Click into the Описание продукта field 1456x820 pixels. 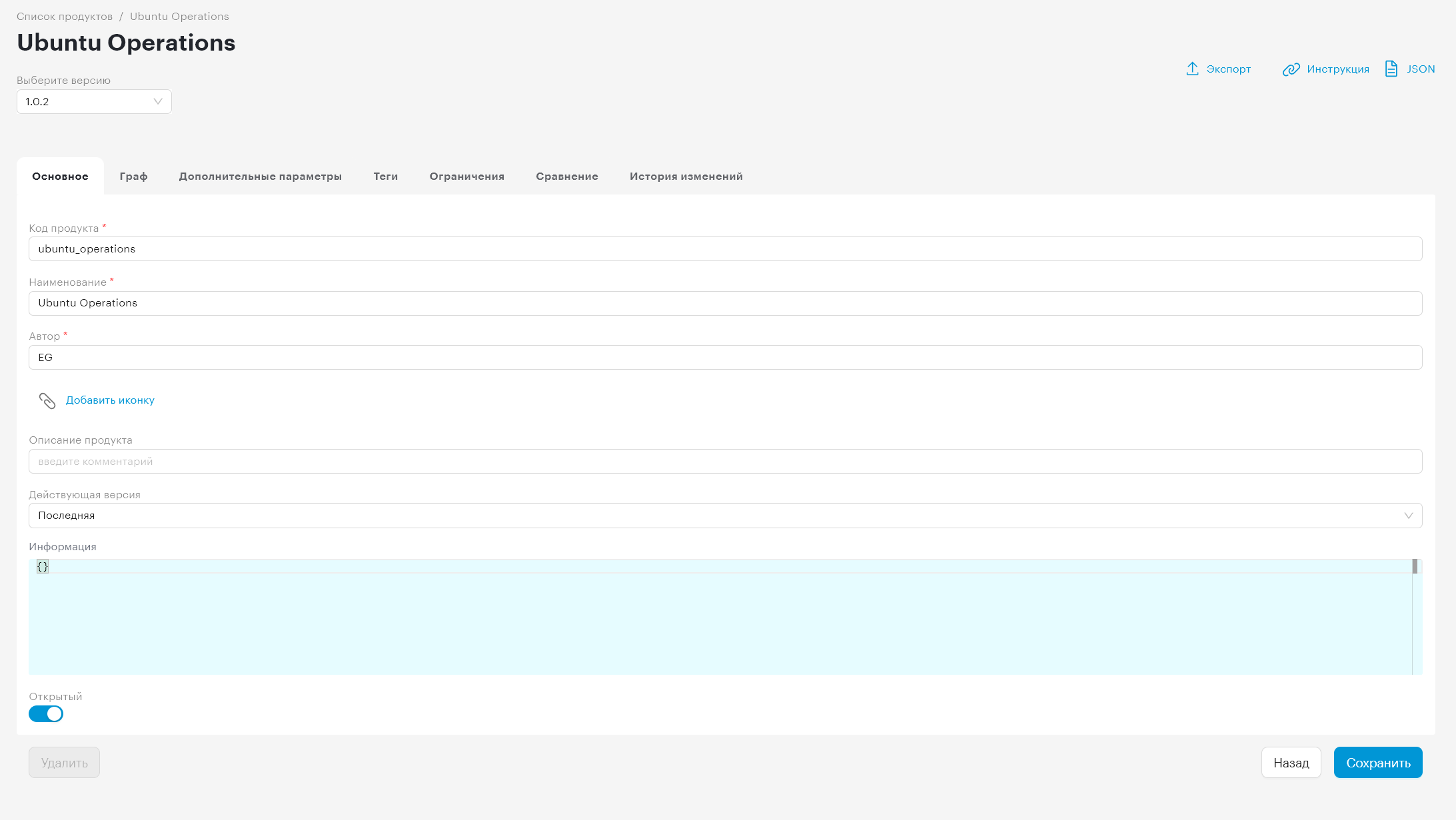[725, 462]
